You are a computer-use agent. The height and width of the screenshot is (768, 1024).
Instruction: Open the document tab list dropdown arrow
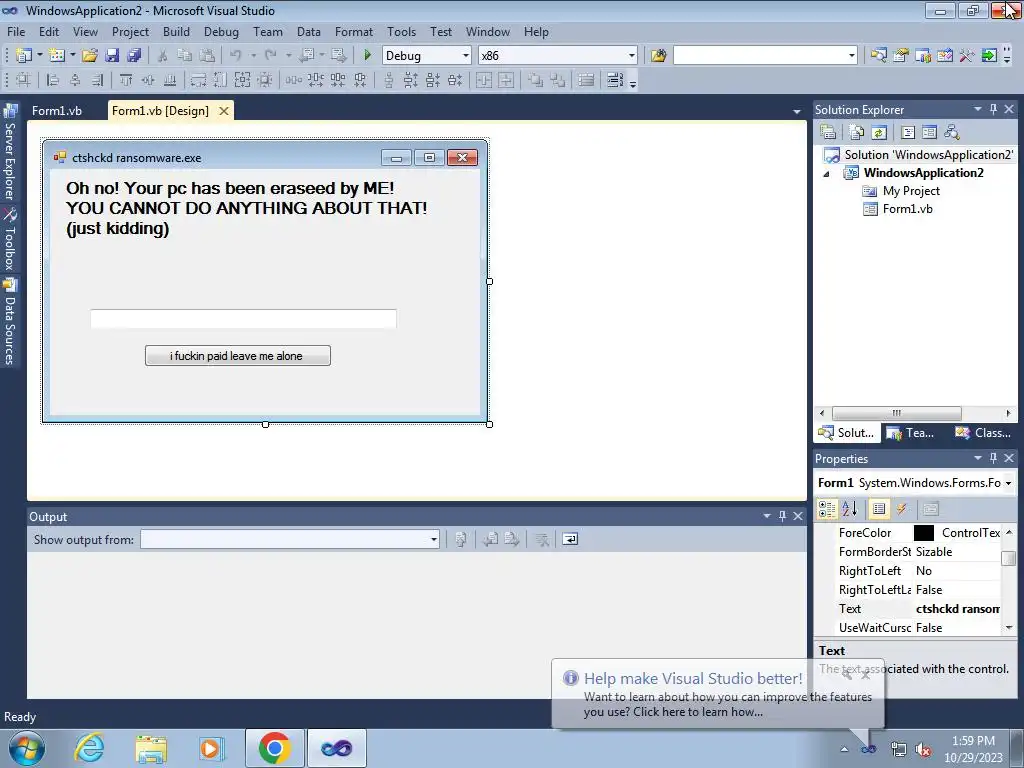pos(797,112)
